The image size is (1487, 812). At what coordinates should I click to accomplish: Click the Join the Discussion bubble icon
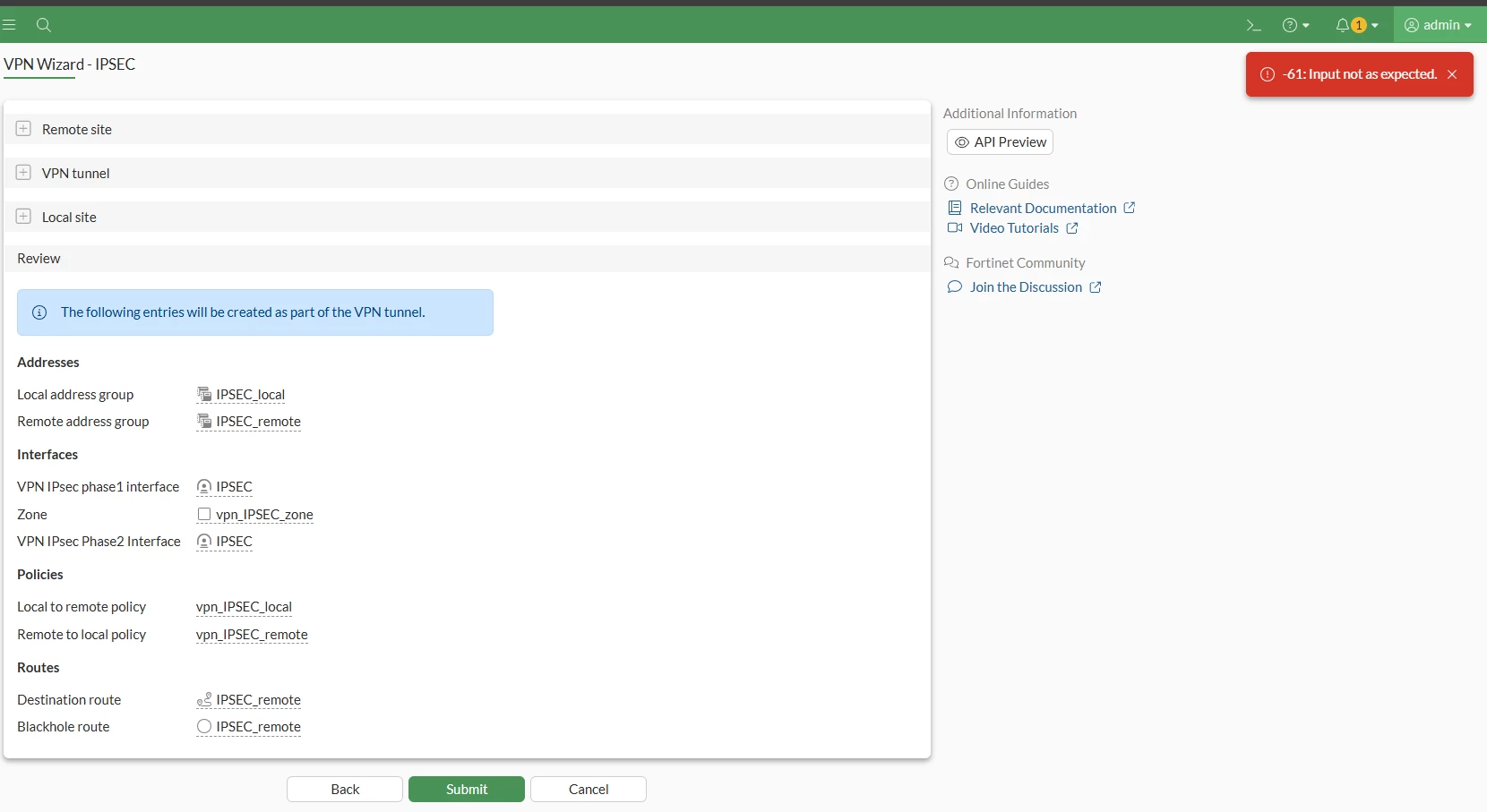coord(955,287)
